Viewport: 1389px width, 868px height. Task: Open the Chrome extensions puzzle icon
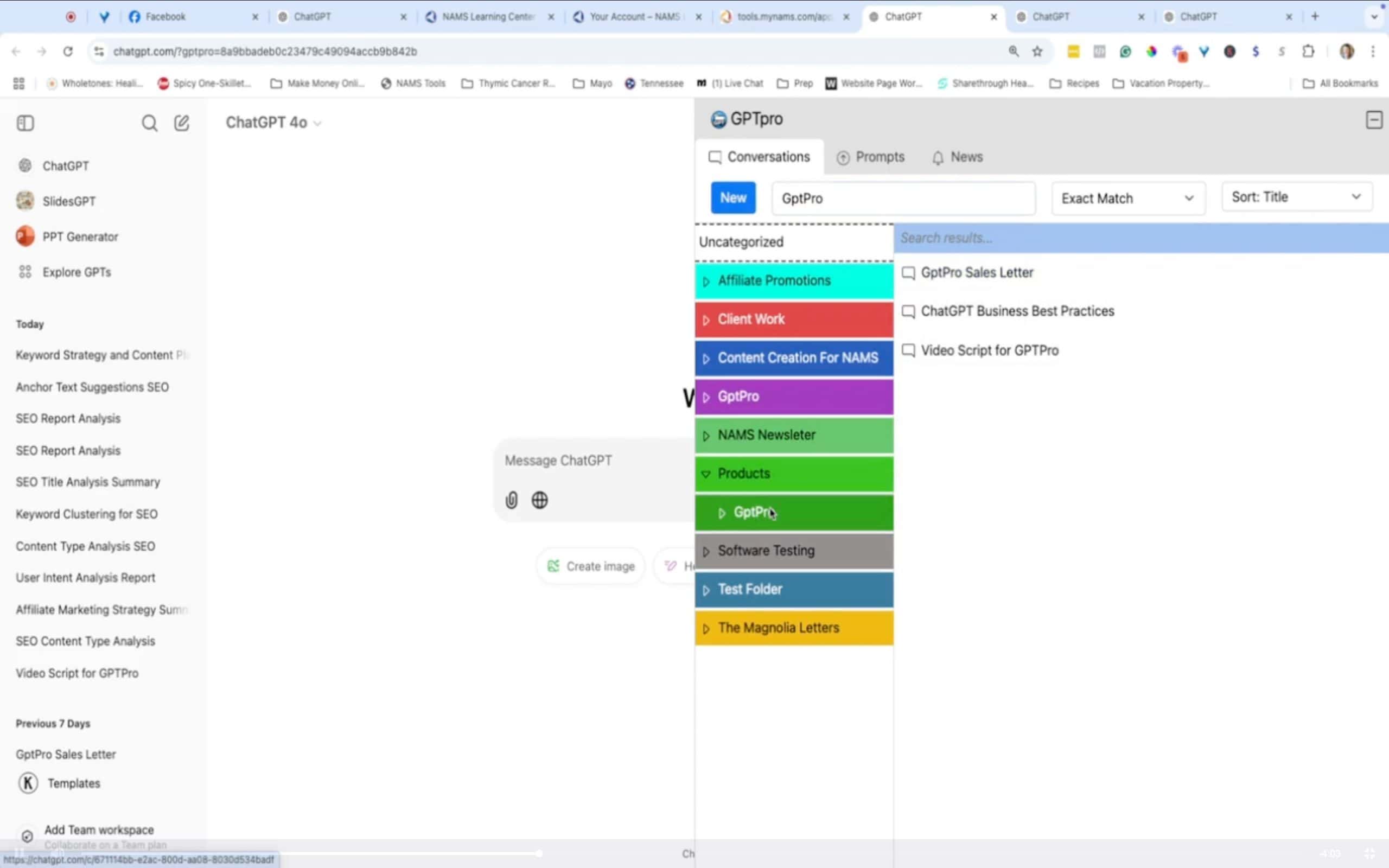[1308, 52]
